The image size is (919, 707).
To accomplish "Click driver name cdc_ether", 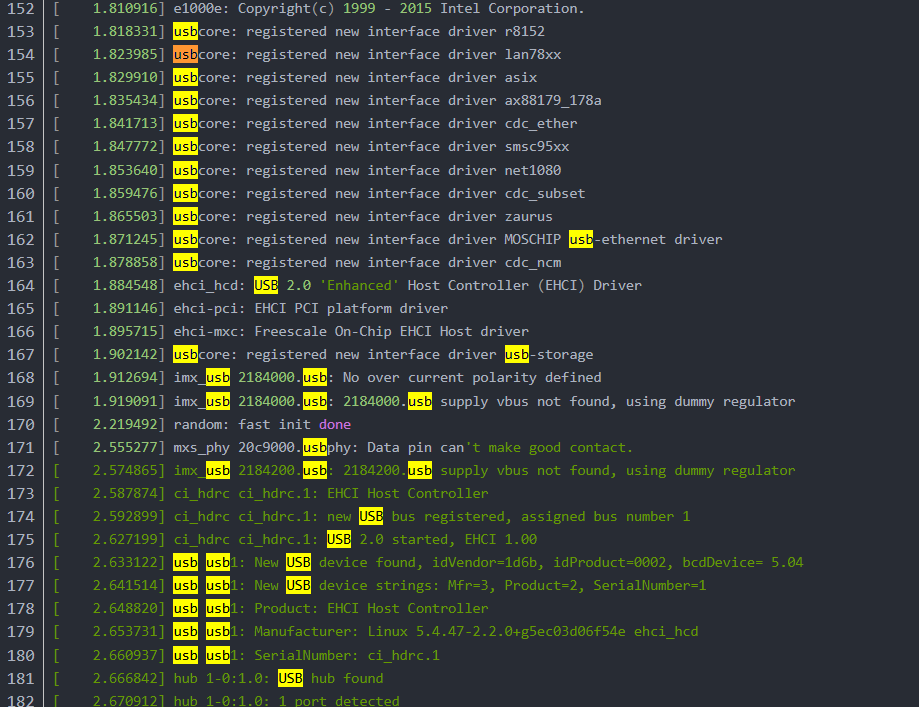I will (x=541, y=124).
